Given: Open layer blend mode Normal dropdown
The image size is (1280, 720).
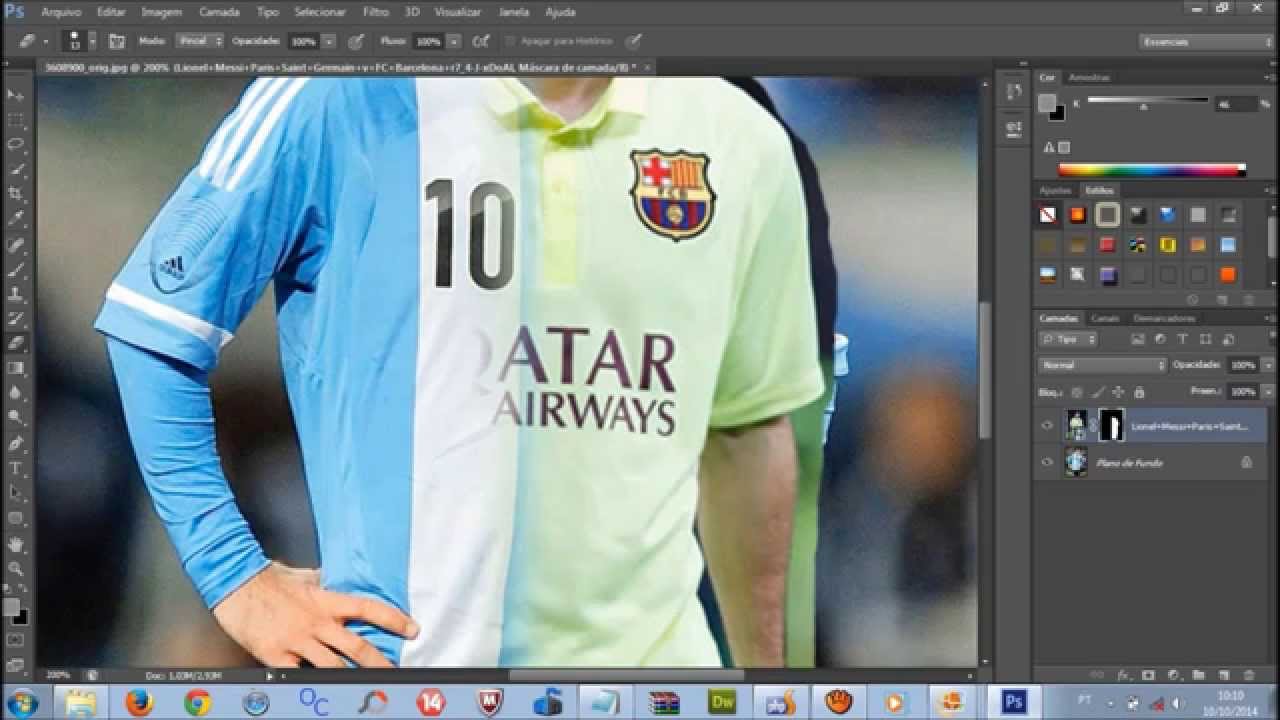Looking at the screenshot, I should tap(1103, 365).
